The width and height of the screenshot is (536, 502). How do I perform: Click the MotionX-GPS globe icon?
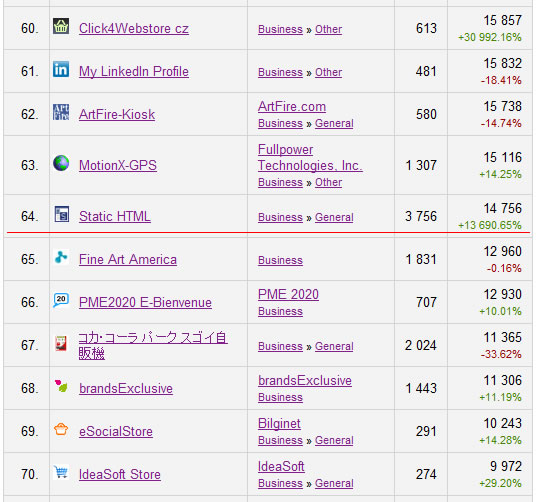61,163
